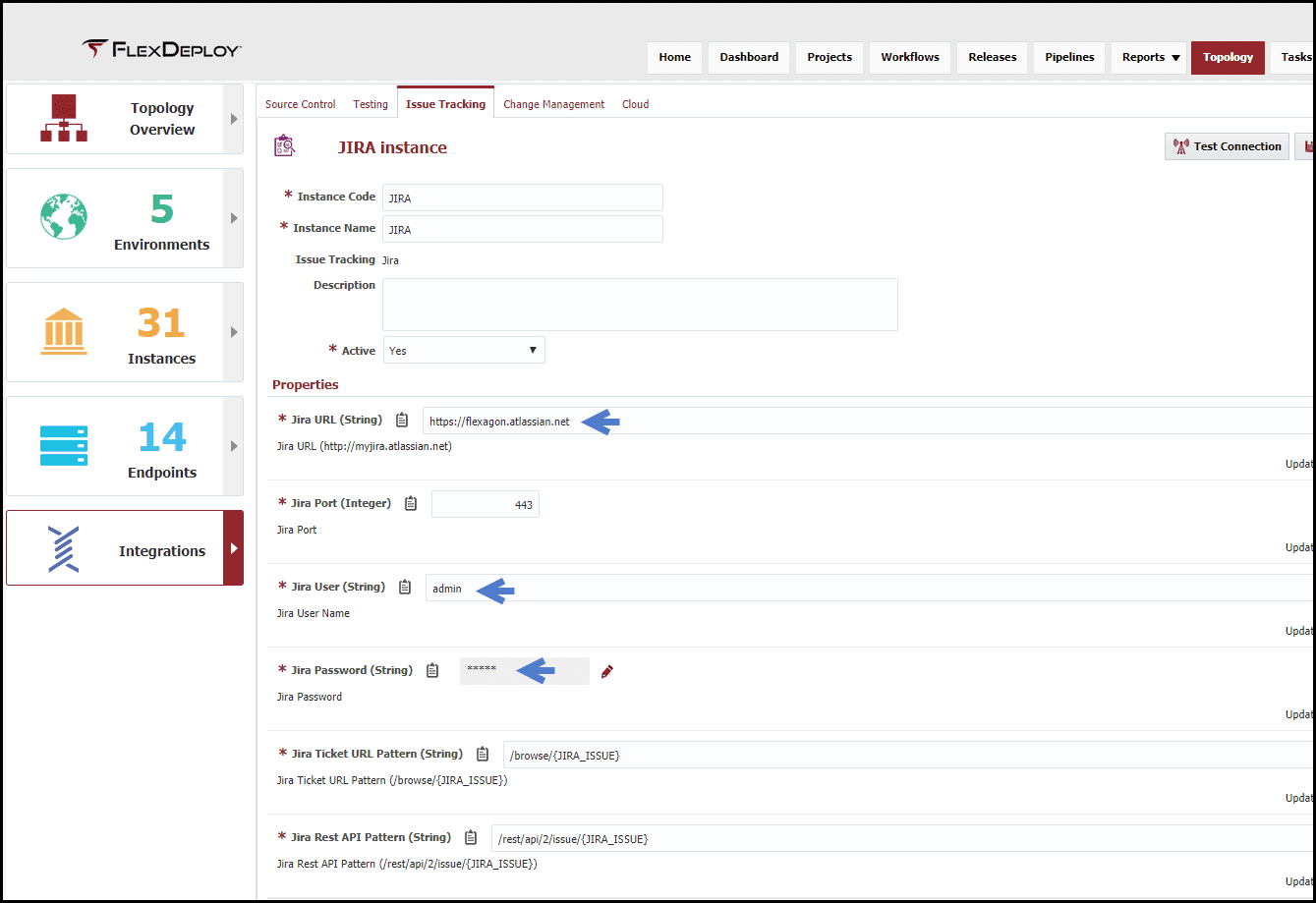Select the Issue Tracking tab
1316x903 pixels.
click(x=446, y=103)
